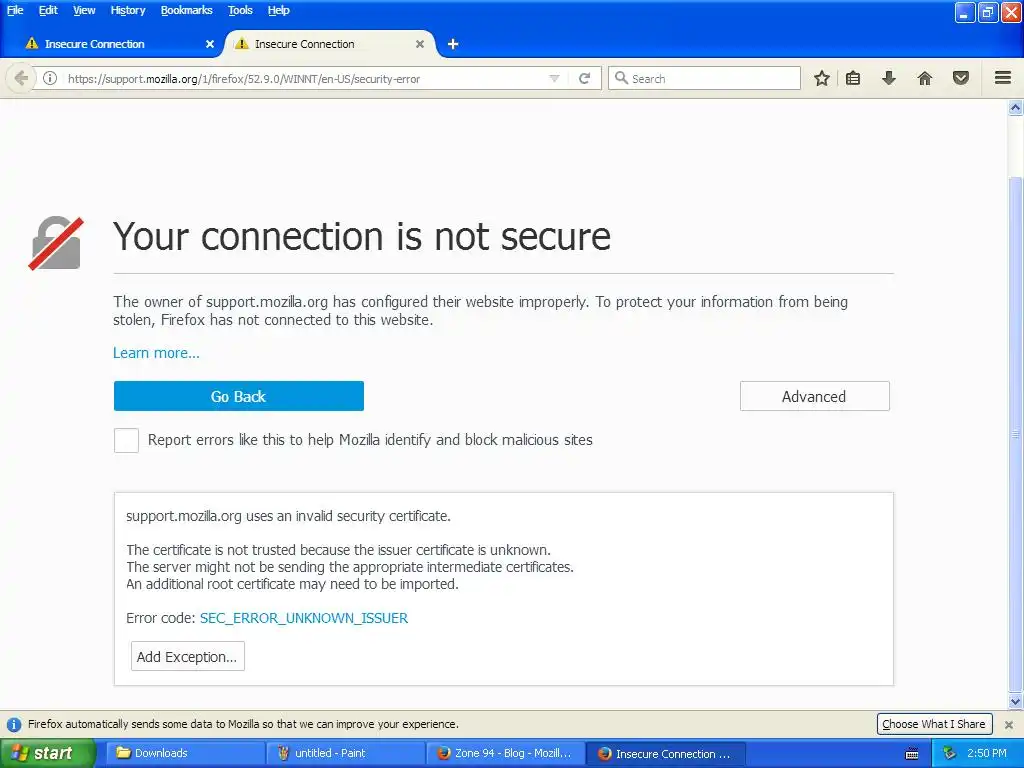The image size is (1024, 768).
Task: Follow the Learn more link
Action: pyautogui.click(x=156, y=353)
